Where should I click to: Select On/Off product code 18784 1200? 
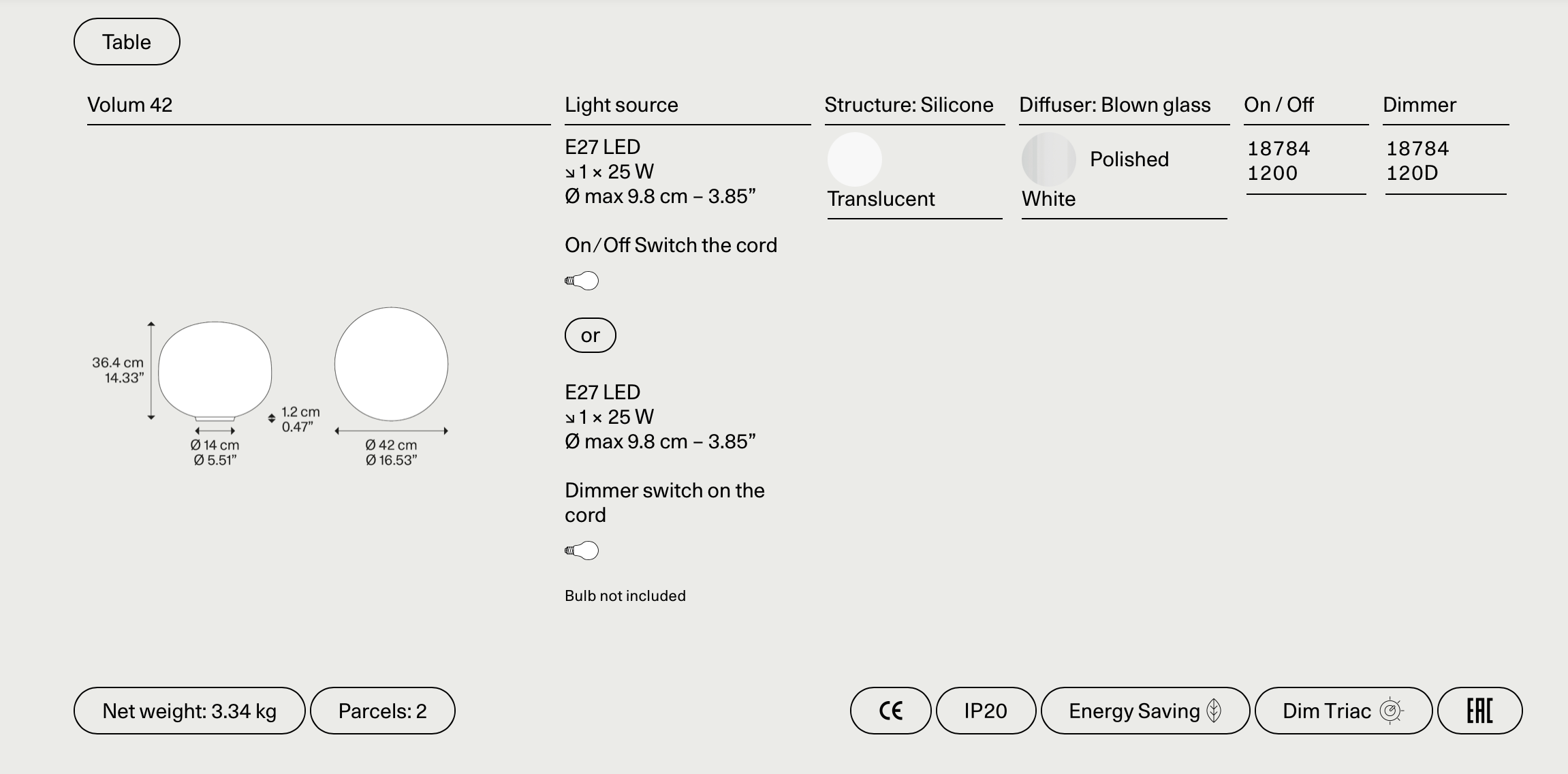pos(1279,161)
